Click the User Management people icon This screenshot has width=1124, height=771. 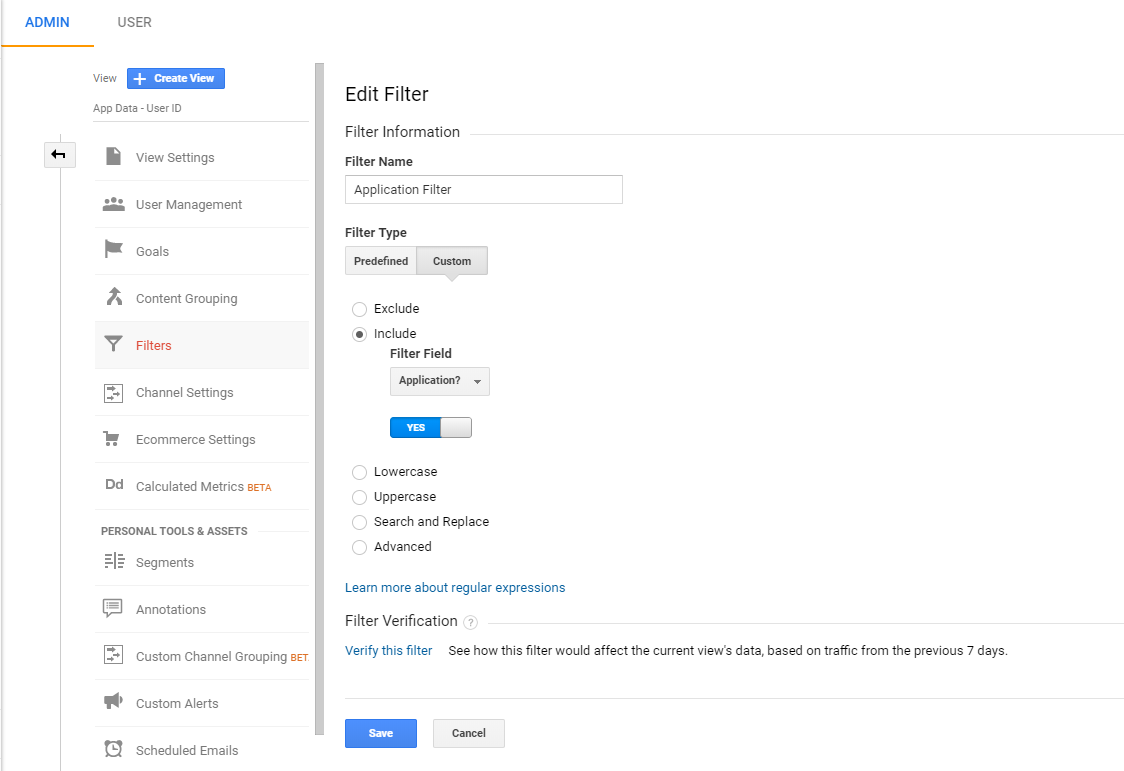click(114, 204)
